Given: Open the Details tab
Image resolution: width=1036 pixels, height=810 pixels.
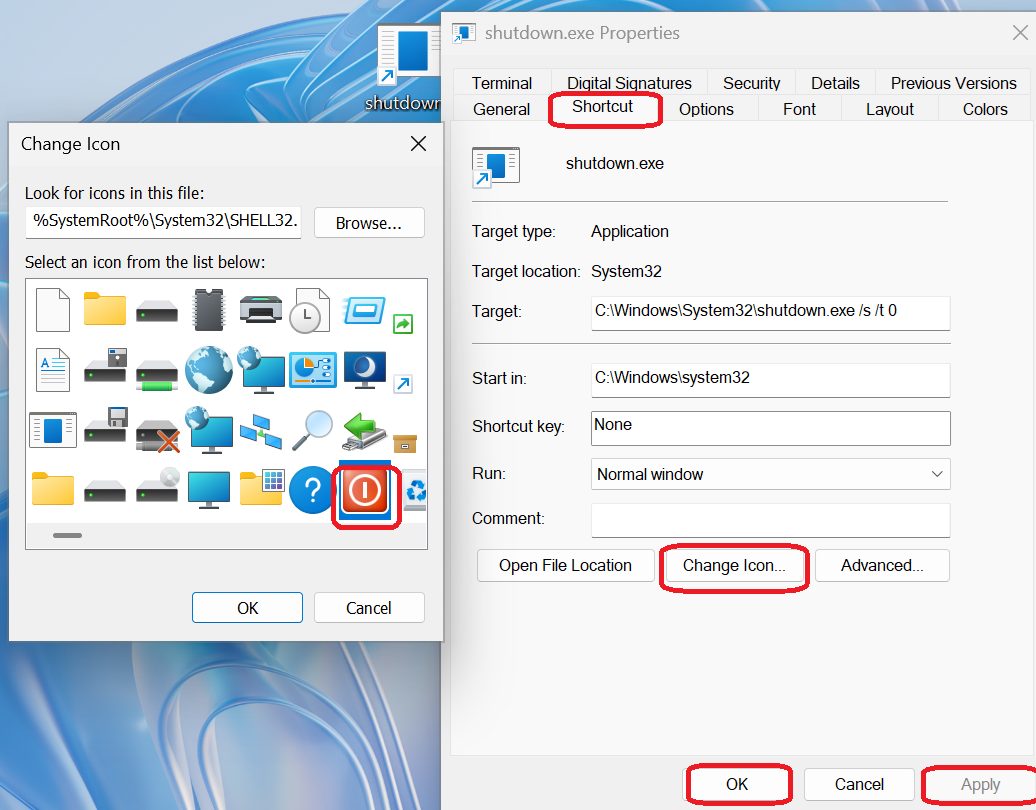Looking at the screenshot, I should pos(835,83).
